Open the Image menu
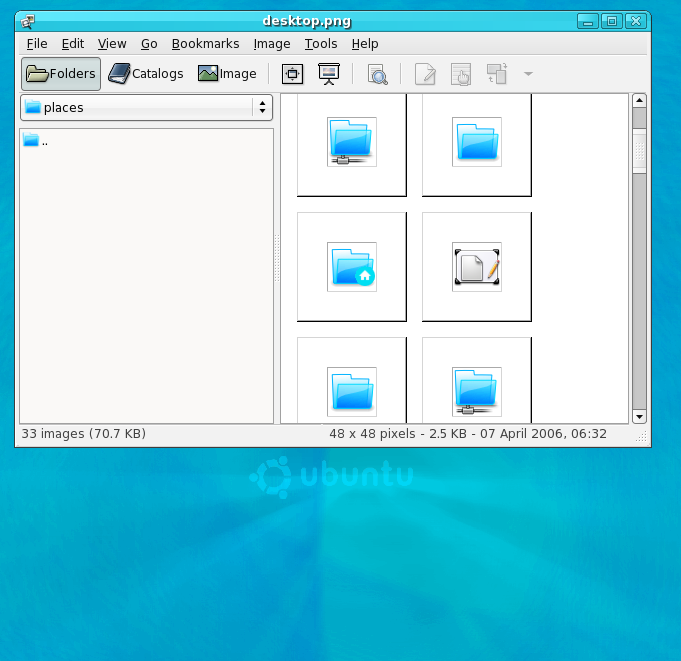This screenshot has width=681, height=661. [x=272, y=44]
